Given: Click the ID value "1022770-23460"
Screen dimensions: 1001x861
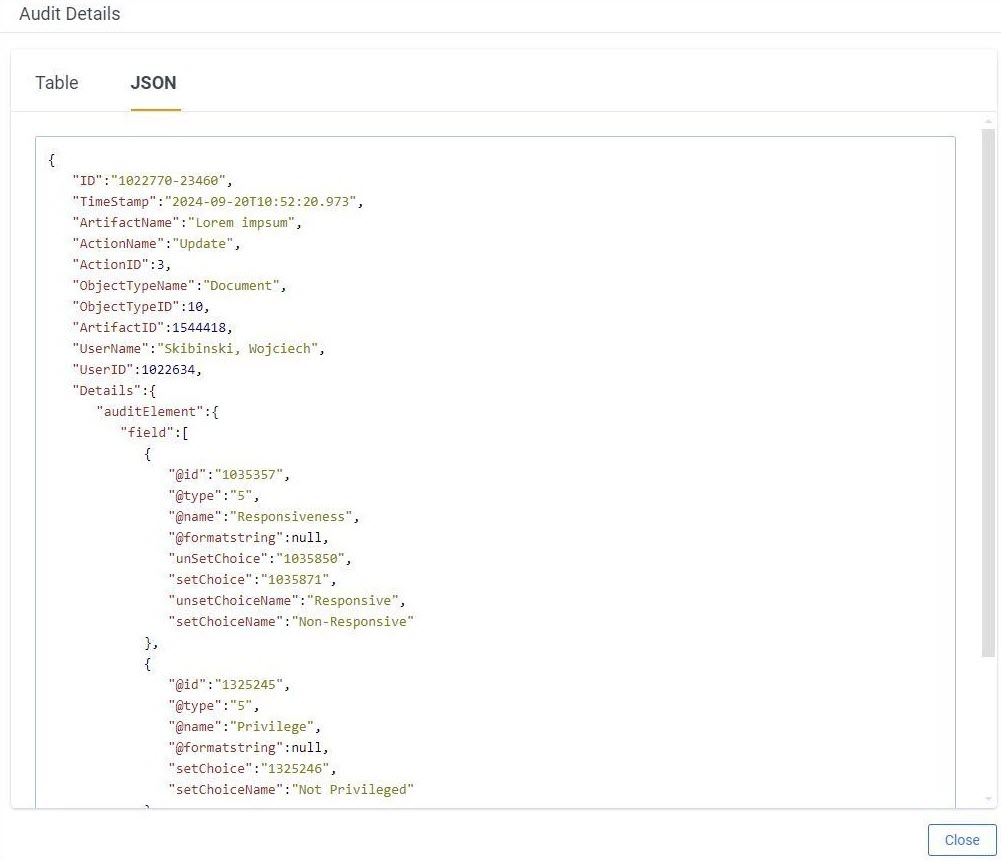Looking at the screenshot, I should click(169, 181).
